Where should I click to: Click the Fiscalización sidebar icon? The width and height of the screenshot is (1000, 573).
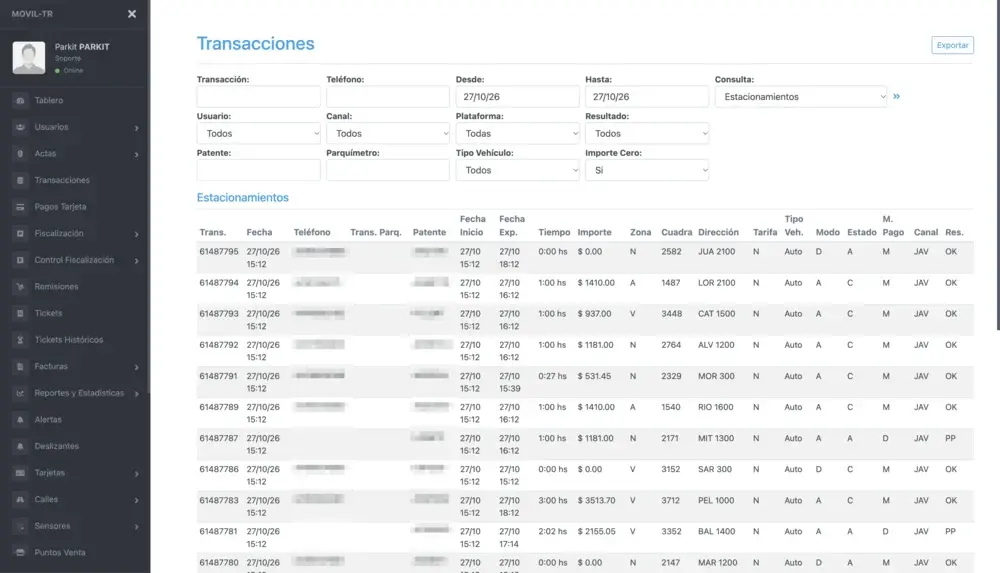click(x=20, y=234)
